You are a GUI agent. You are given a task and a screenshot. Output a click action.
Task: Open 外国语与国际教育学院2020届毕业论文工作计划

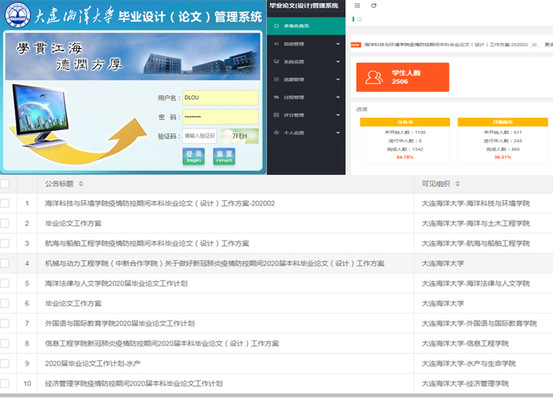click(120, 324)
